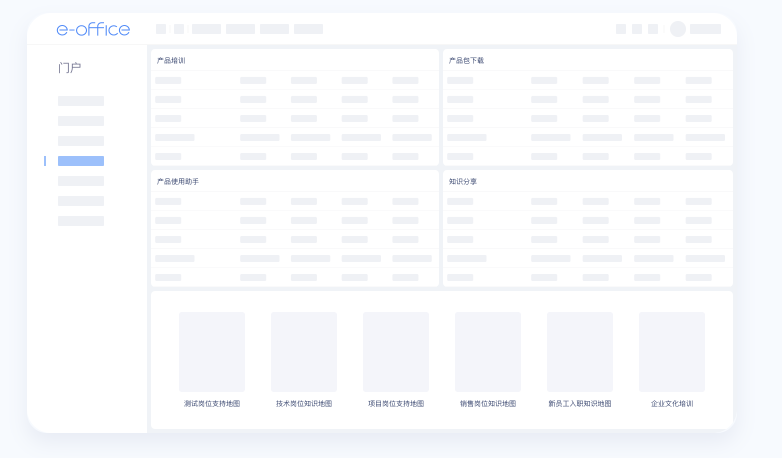The height and width of the screenshot is (458, 782).
Task: Click the 新员工入职知识地图 label
Action: pos(580,404)
